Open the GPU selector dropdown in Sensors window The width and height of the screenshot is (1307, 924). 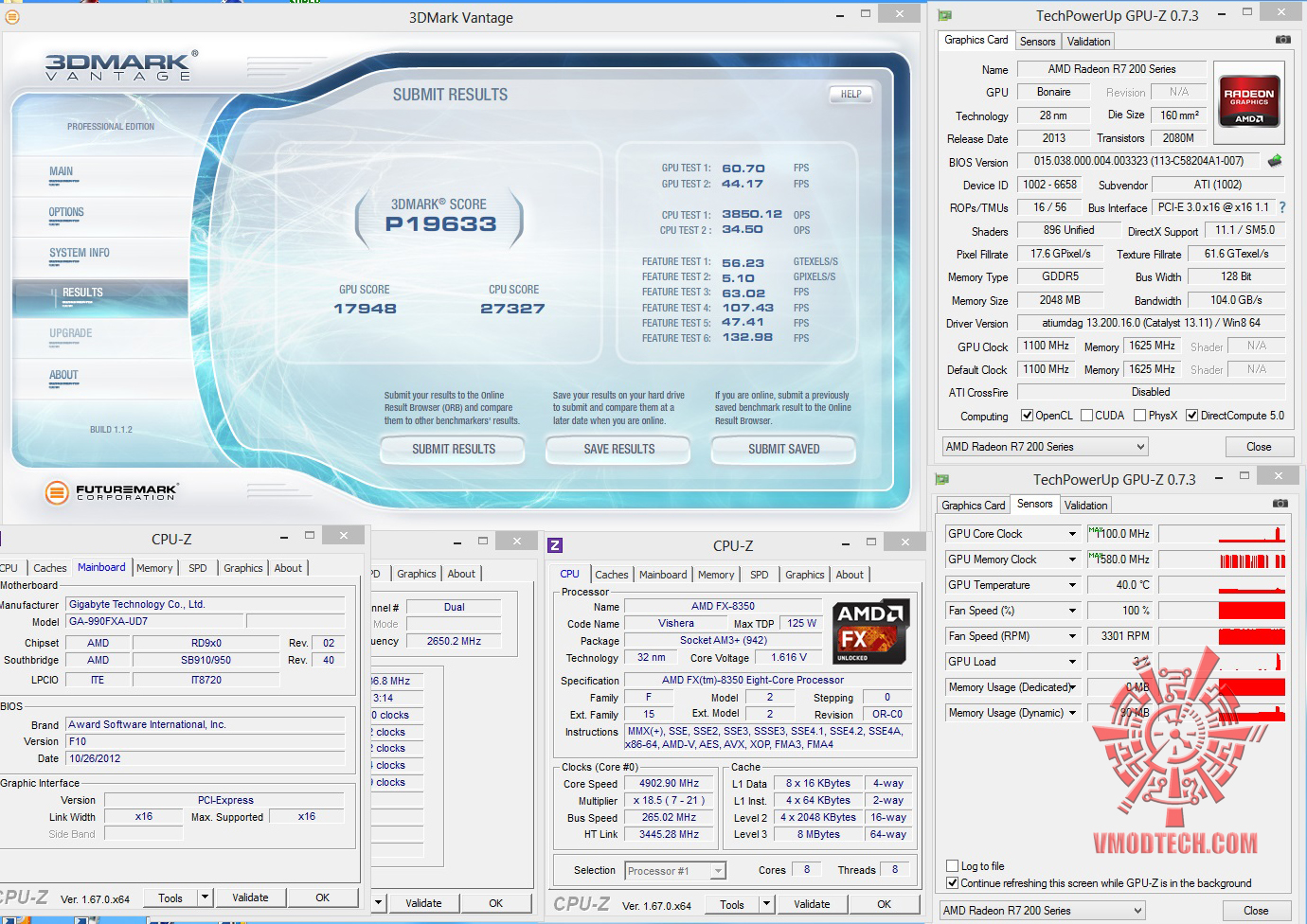click(1042, 911)
